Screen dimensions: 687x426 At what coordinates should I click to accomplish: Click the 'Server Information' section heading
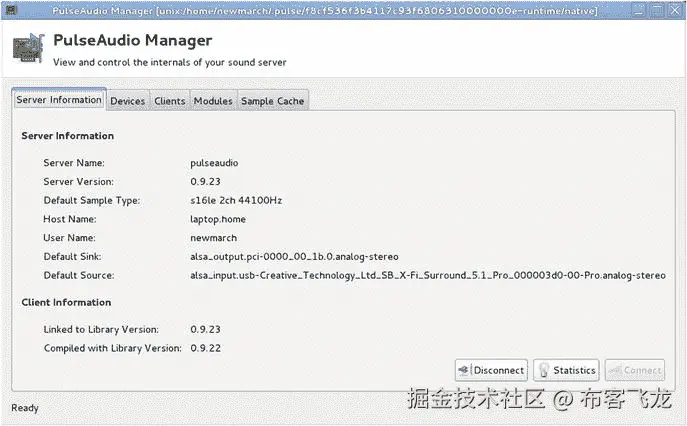click(67, 136)
